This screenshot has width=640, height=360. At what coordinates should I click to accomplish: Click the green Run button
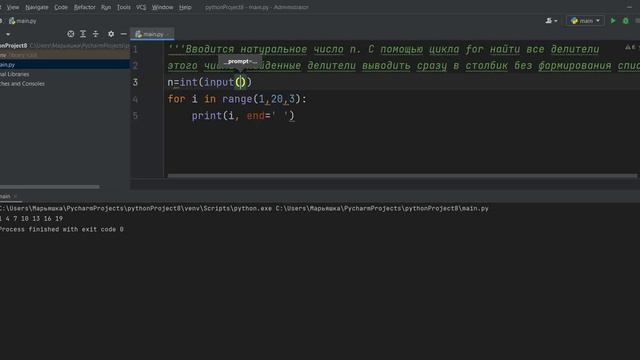coord(613,20)
